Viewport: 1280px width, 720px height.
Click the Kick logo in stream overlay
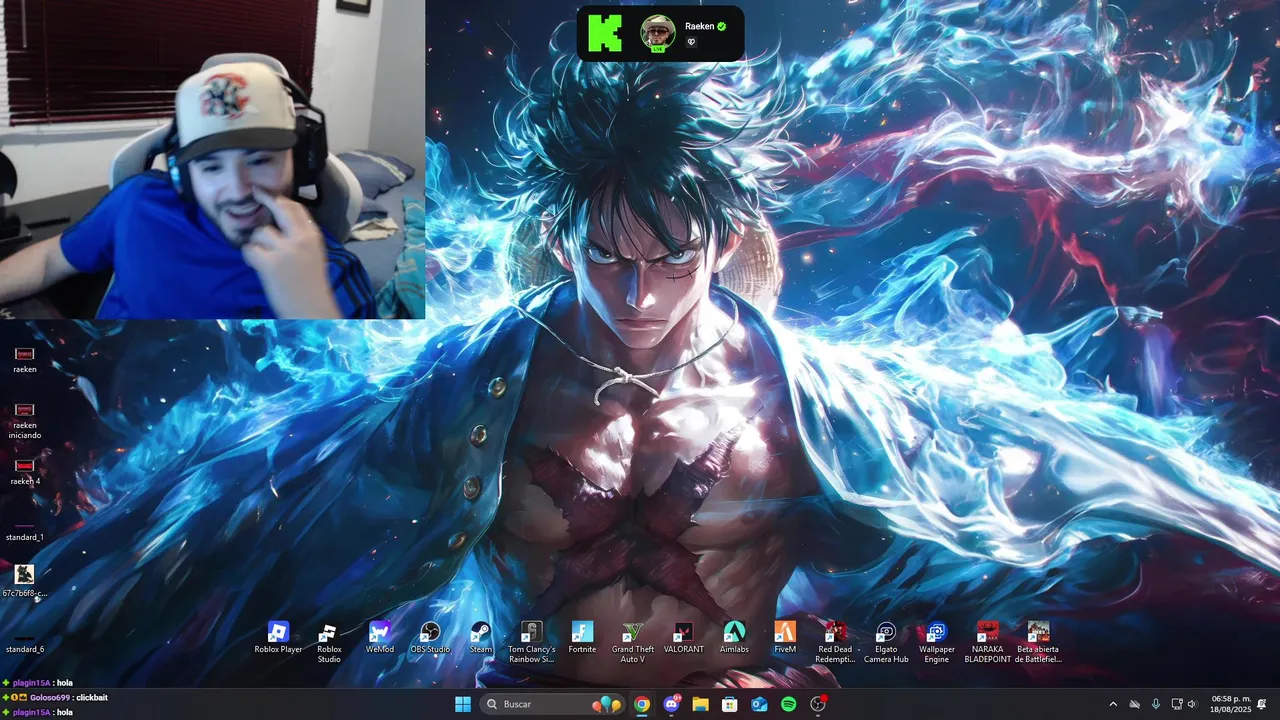point(605,33)
